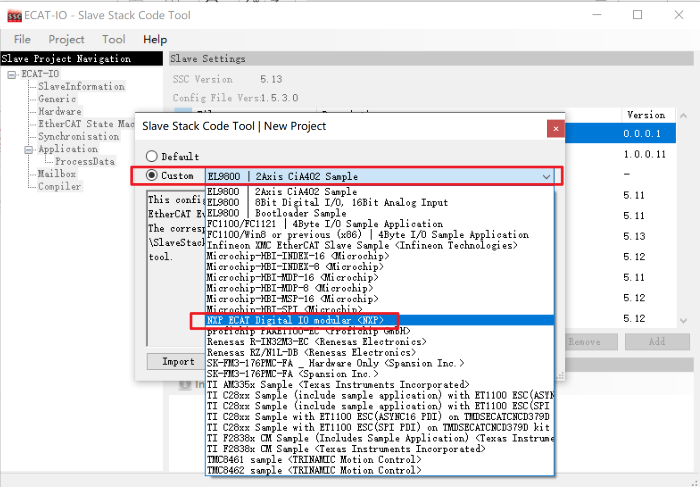700x487 pixels.
Task: Select the Default radio button
Action: click(x=152, y=157)
